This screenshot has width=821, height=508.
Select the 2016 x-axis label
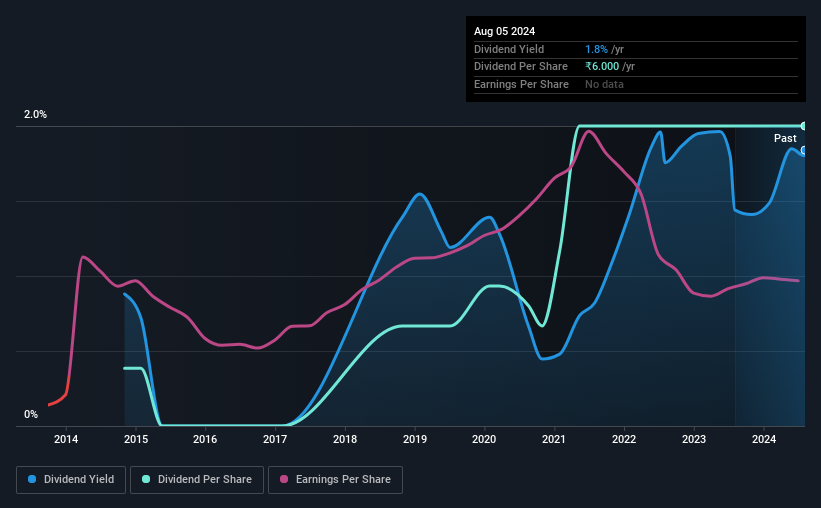click(205, 439)
